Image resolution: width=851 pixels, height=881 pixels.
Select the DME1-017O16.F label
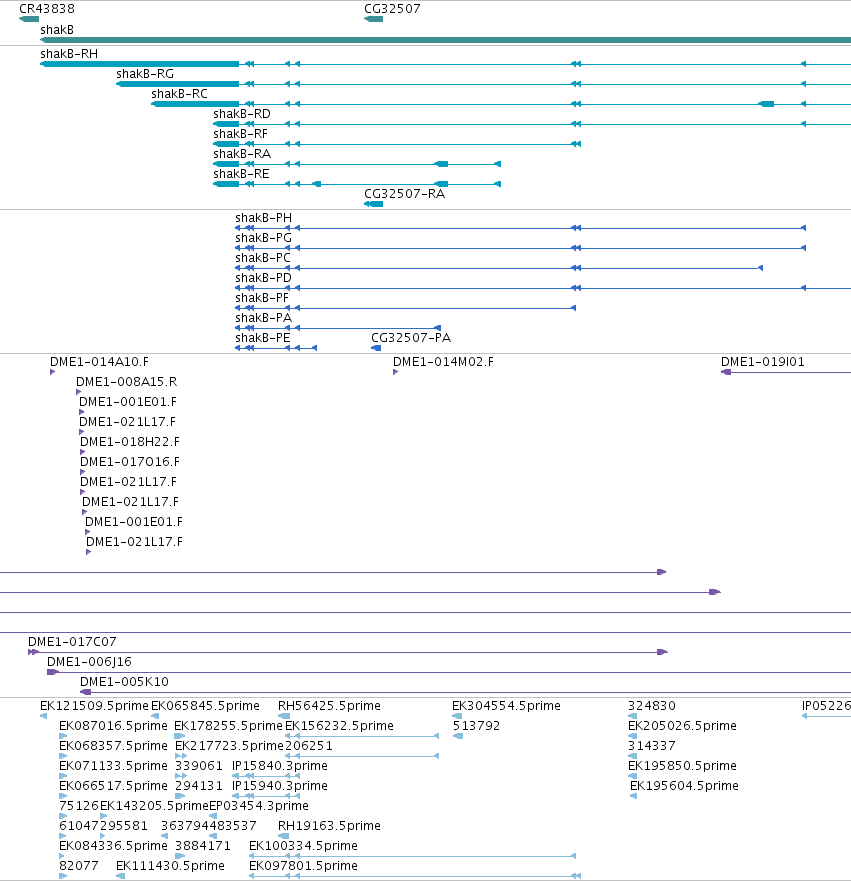(x=130, y=462)
